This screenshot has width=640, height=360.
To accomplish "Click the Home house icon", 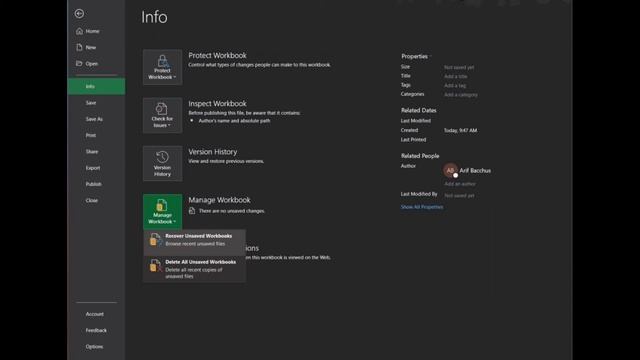I will coord(79,31).
